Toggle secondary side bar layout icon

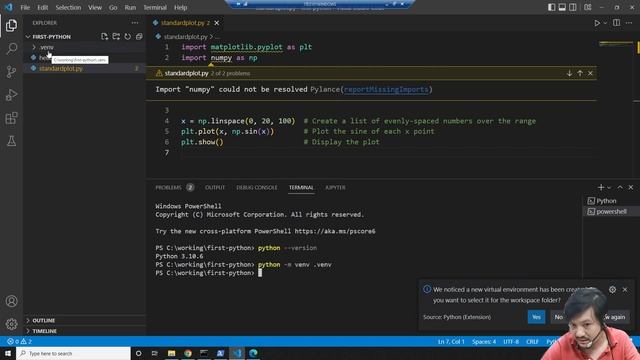pos(573,7)
